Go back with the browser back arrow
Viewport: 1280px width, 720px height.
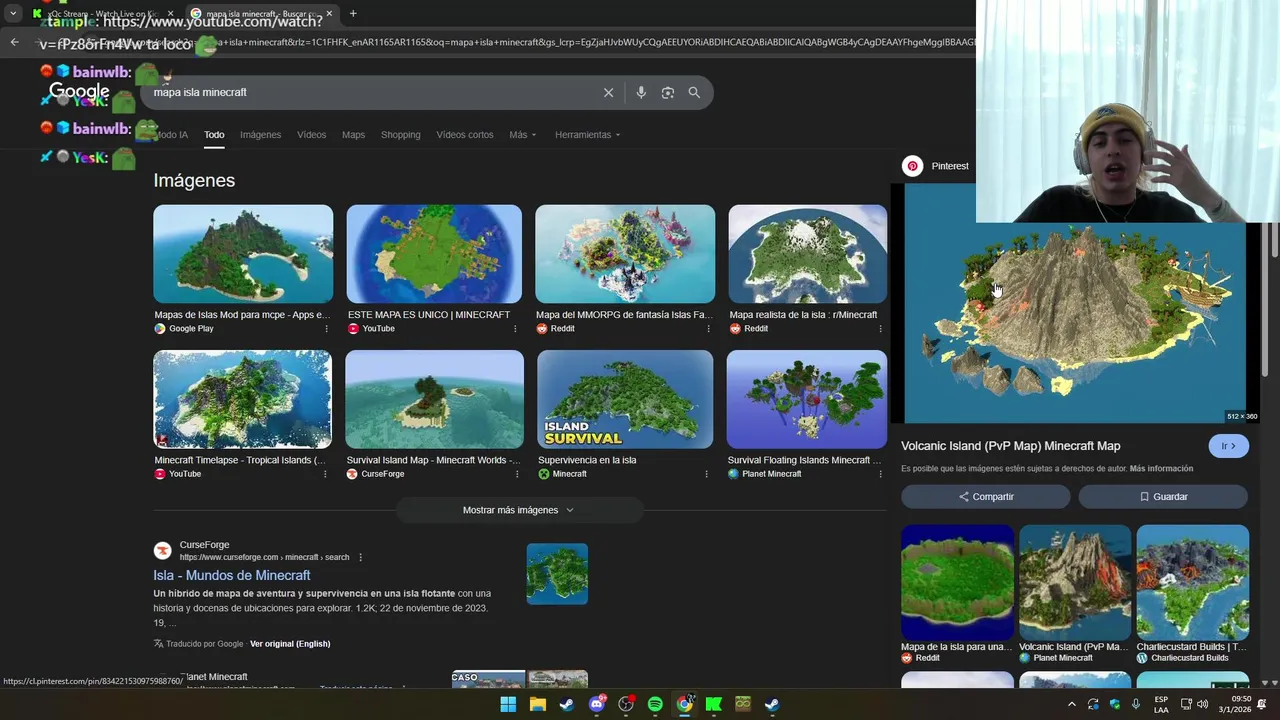coord(14,42)
